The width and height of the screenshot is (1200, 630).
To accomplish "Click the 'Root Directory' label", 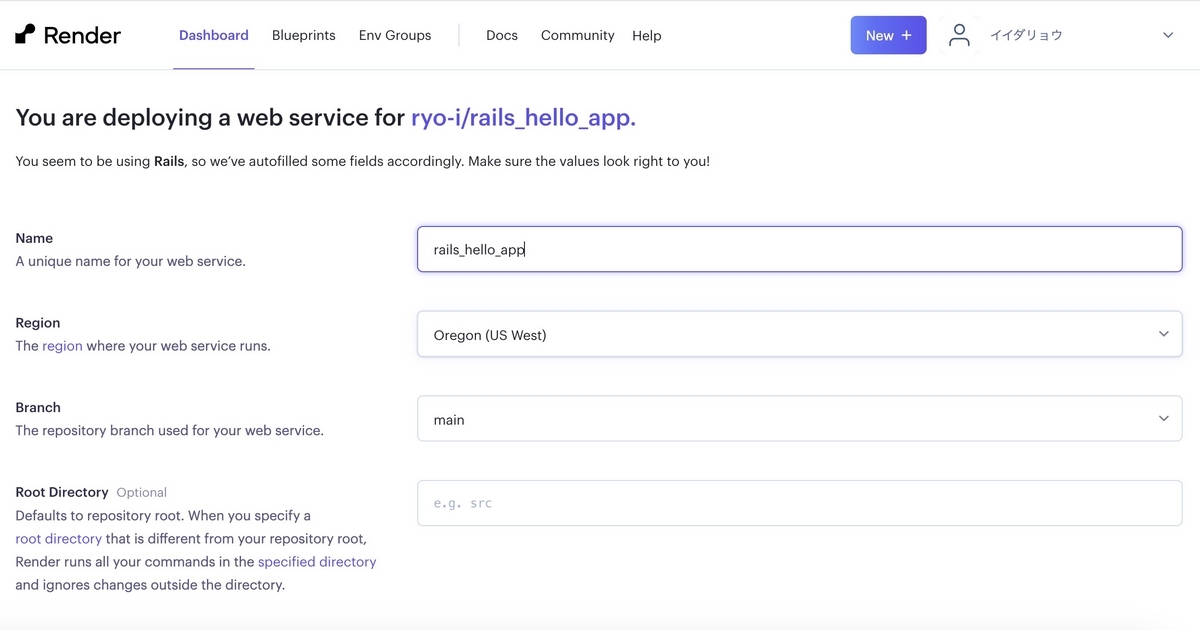I will 62,492.
